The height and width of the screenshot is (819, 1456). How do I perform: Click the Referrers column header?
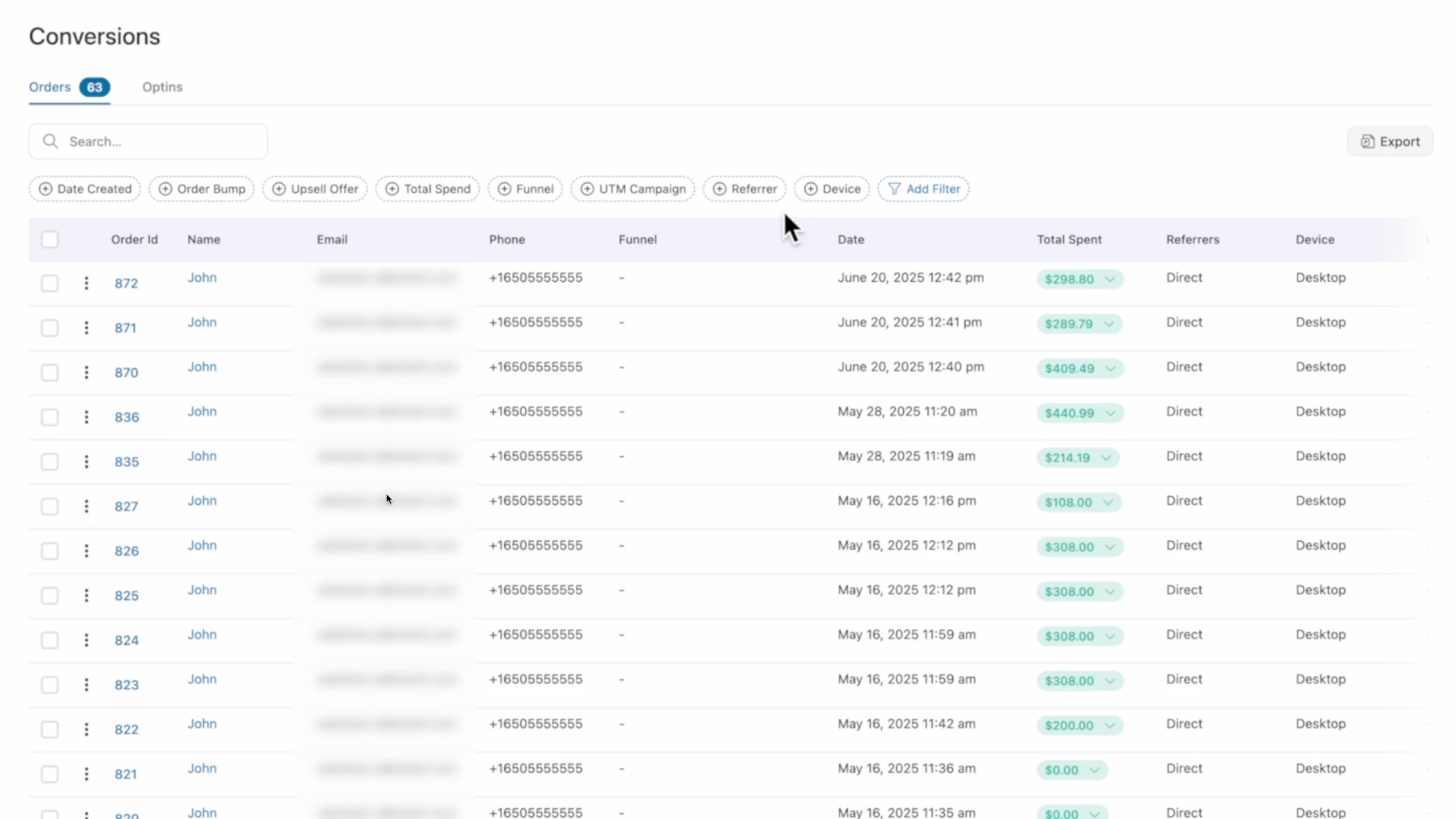pos(1193,240)
